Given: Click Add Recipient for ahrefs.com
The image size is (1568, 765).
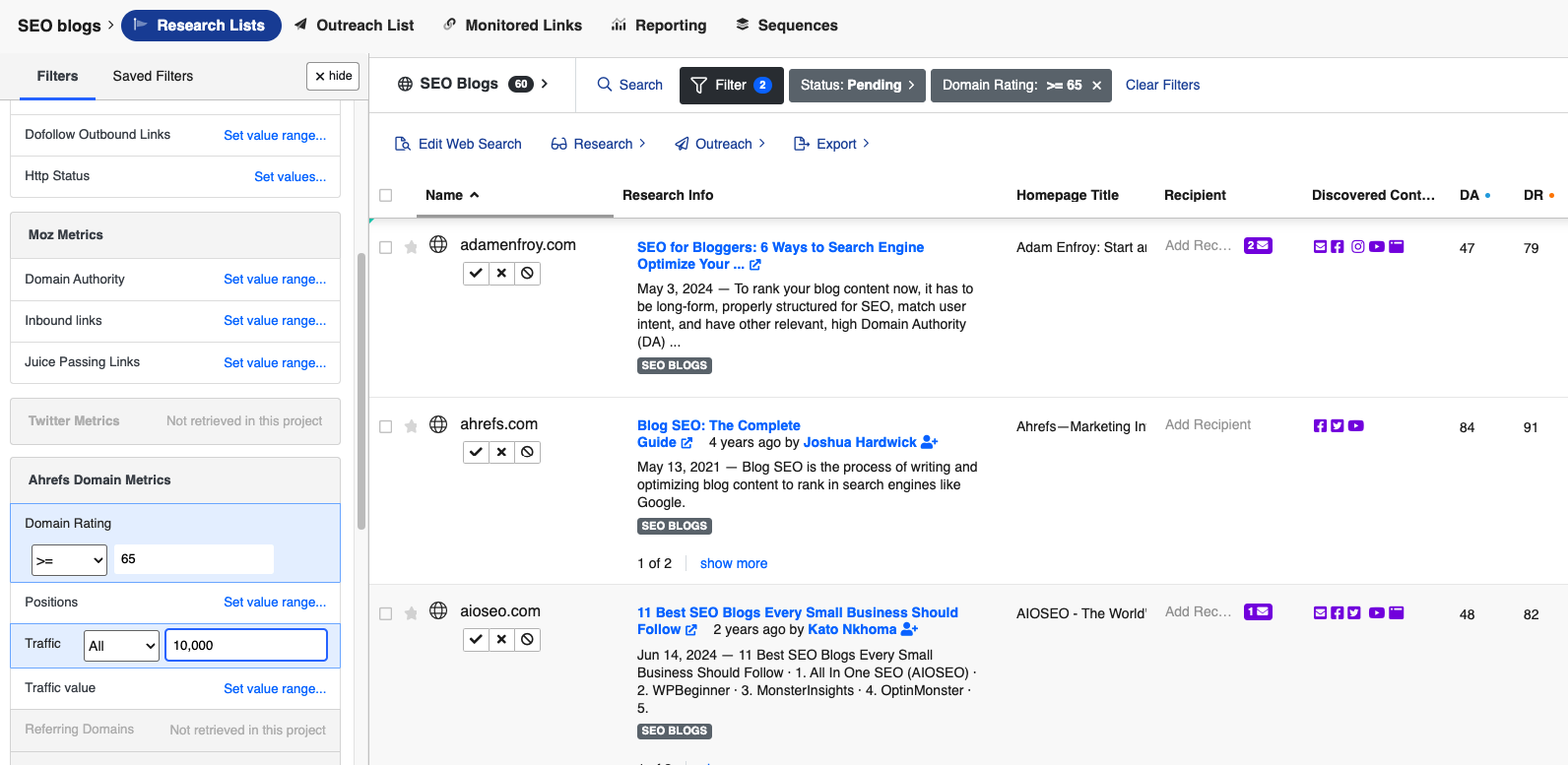Looking at the screenshot, I should click(x=1208, y=424).
